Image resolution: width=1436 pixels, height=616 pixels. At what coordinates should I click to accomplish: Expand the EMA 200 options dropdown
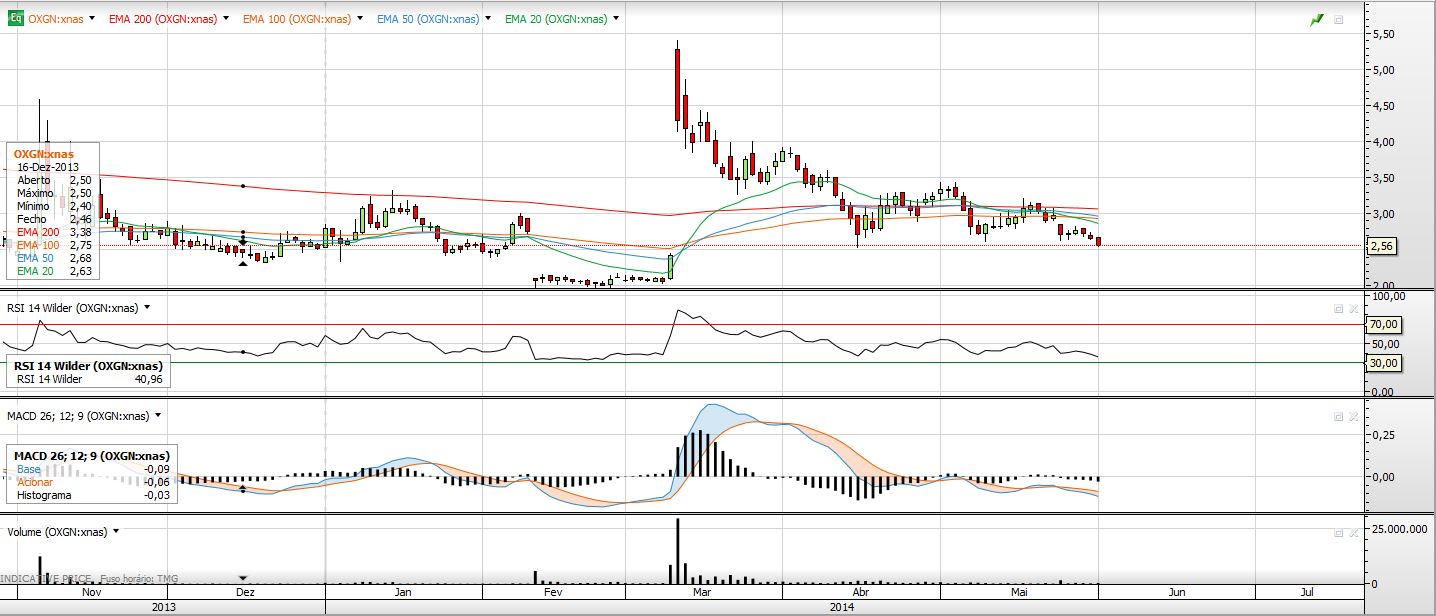click(226, 19)
